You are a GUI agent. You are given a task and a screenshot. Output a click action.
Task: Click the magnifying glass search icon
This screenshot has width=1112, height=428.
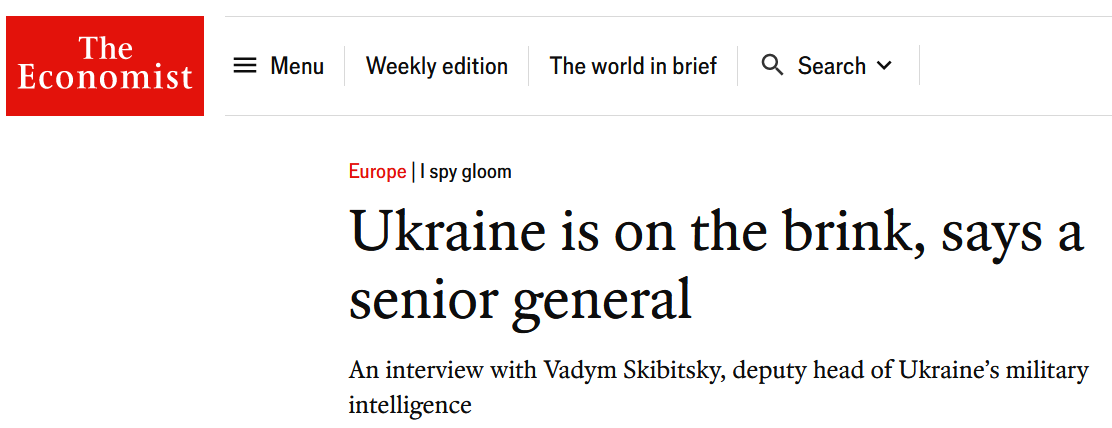click(x=772, y=66)
